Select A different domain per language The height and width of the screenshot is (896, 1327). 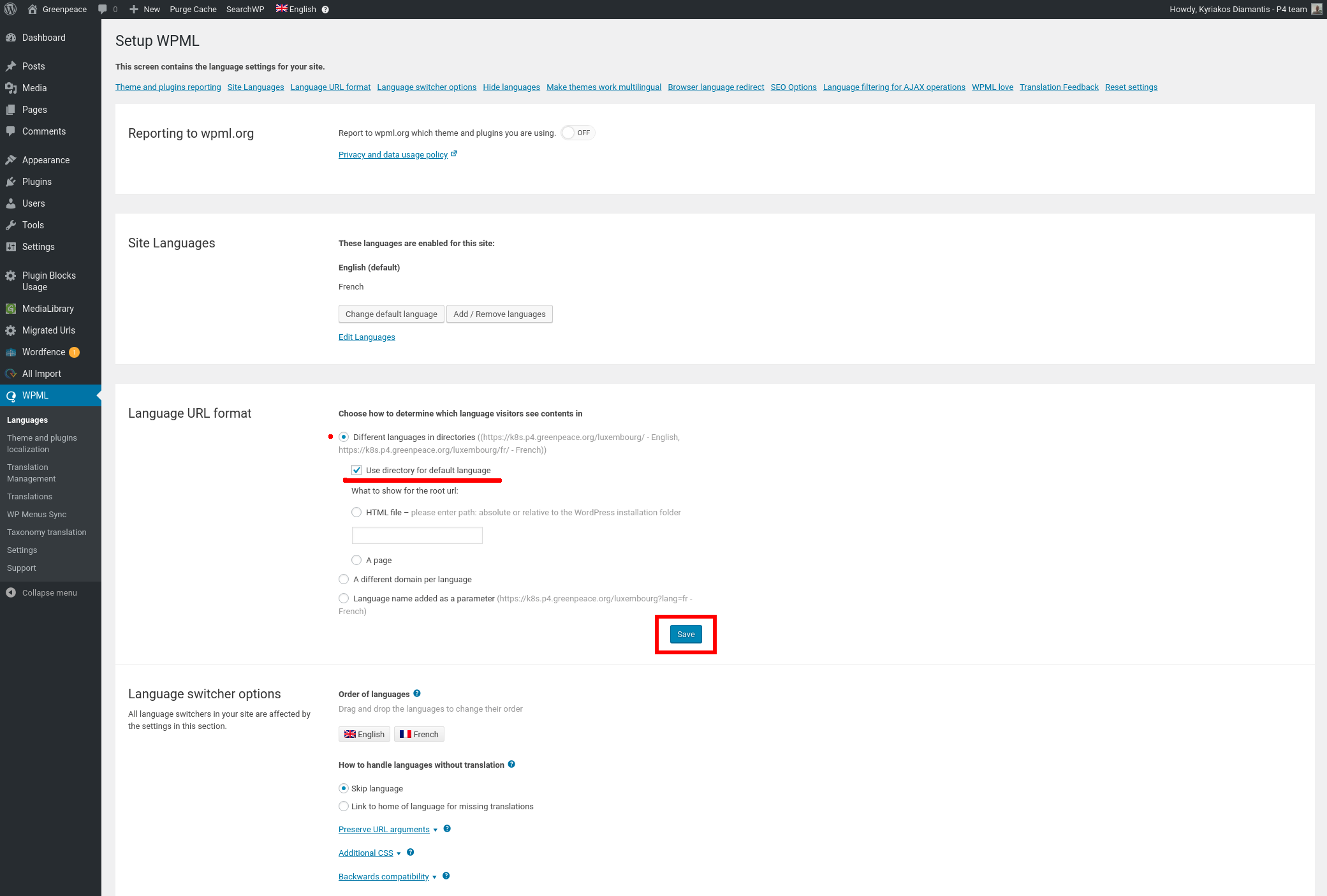pos(344,579)
